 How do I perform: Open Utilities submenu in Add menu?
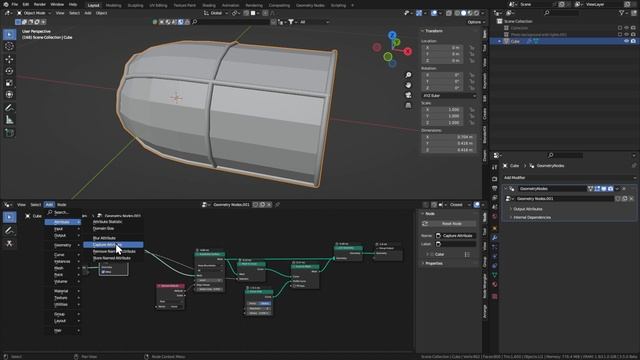pyautogui.click(x=63, y=304)
